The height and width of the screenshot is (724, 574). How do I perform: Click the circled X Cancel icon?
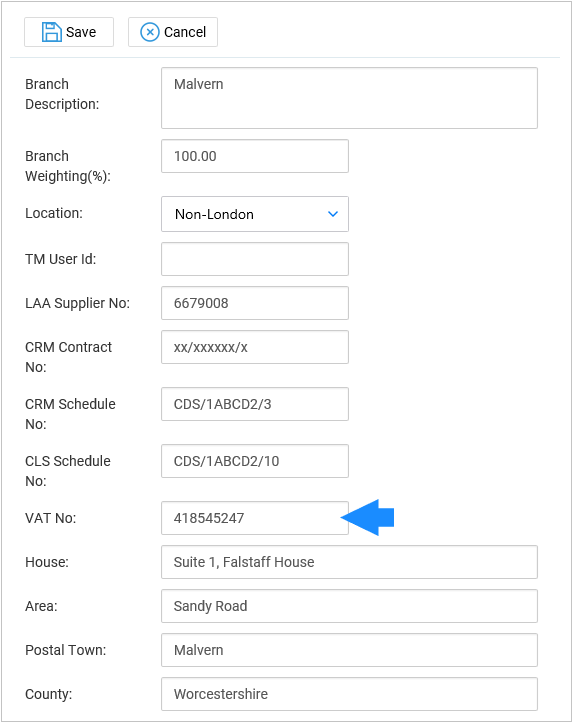point(150,32)
